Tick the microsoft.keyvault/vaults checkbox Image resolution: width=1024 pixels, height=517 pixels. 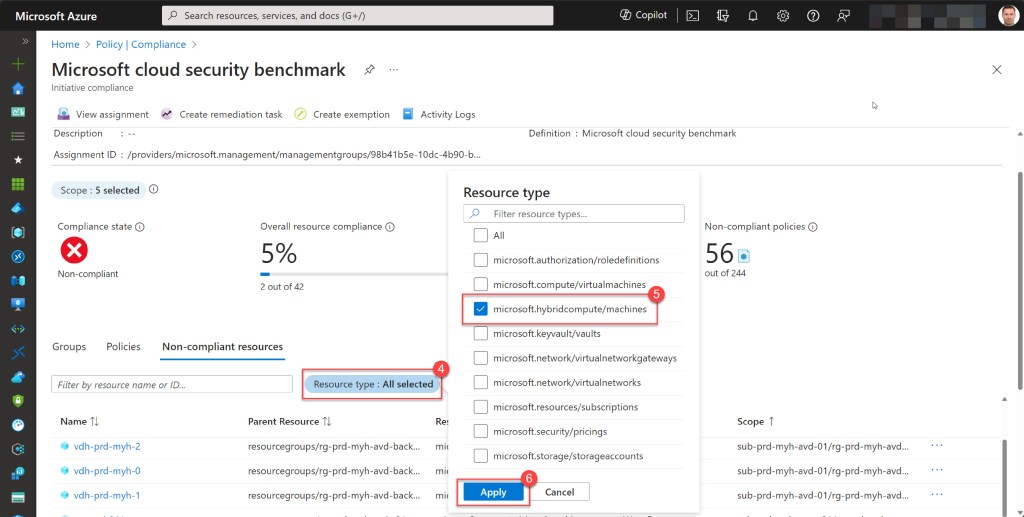[481, 333]
